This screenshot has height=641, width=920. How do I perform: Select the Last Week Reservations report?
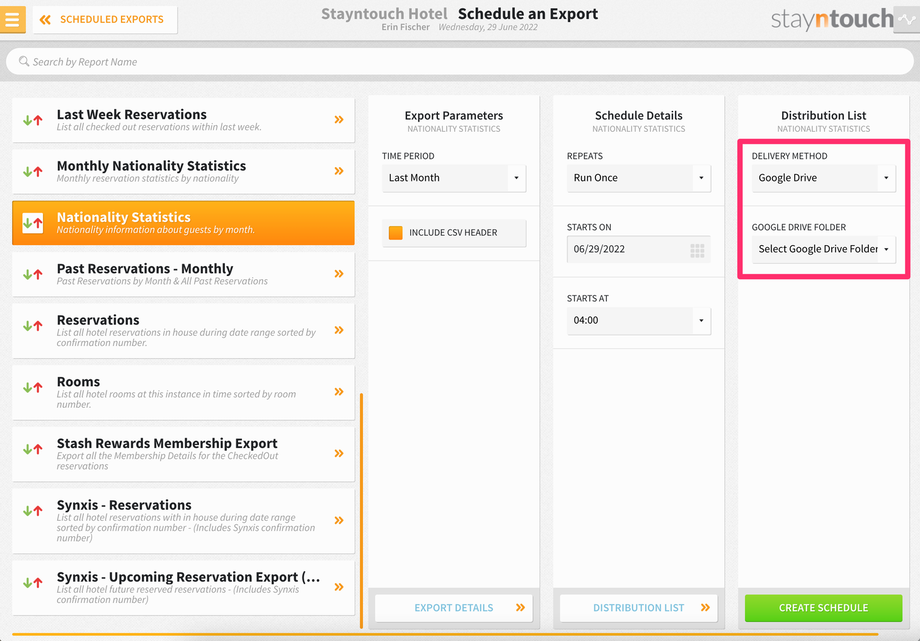[183, 120]
